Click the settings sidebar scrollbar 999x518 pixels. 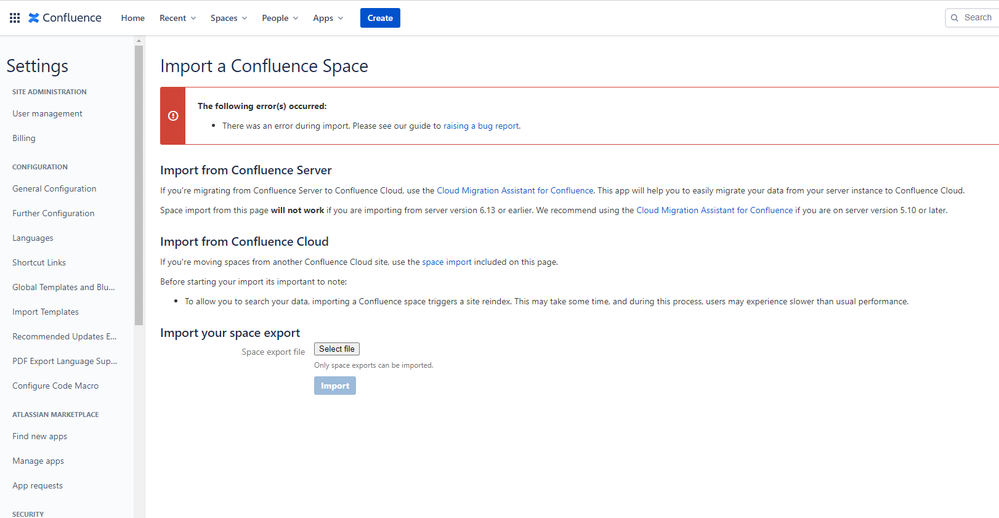(x=139, y=185)
